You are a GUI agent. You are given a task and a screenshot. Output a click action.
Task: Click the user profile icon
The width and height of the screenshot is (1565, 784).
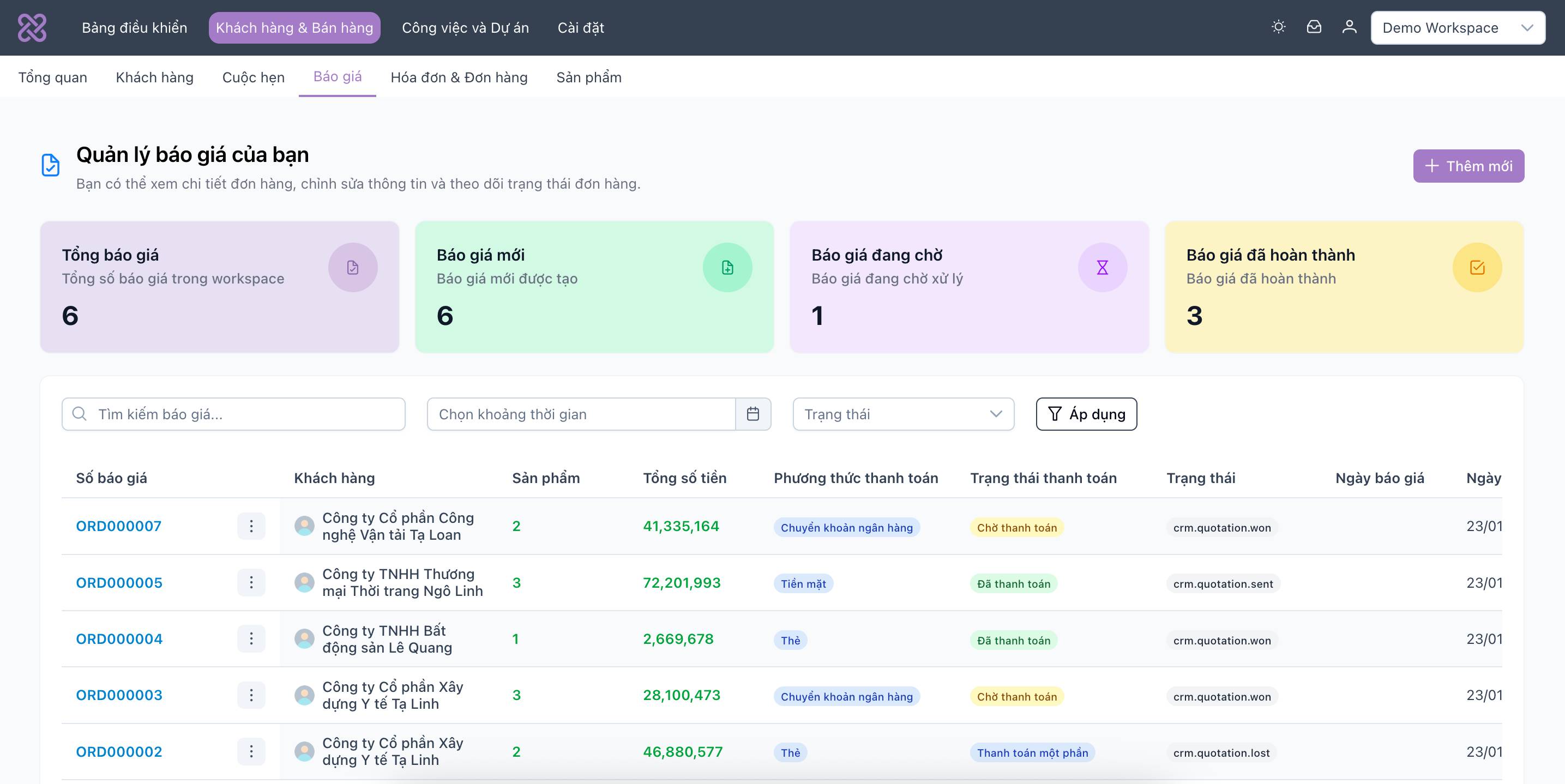click(x=1349, y=27)
